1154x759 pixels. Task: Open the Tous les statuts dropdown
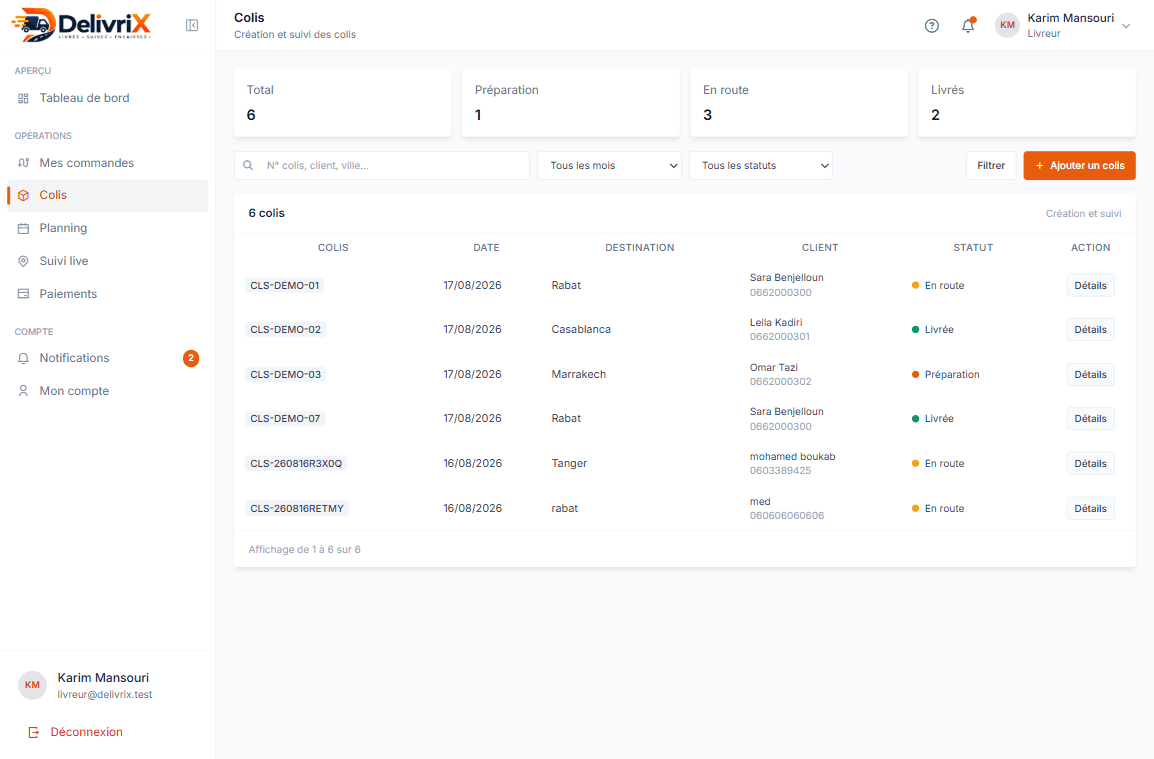[761, 166]
